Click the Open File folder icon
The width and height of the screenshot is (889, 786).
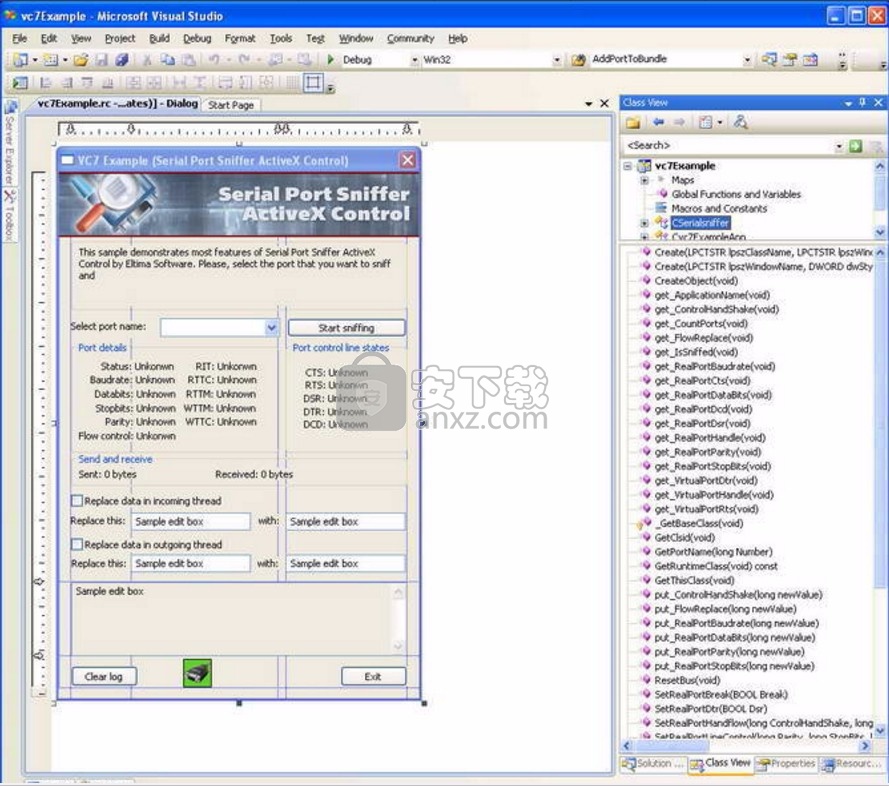(81, 60)
